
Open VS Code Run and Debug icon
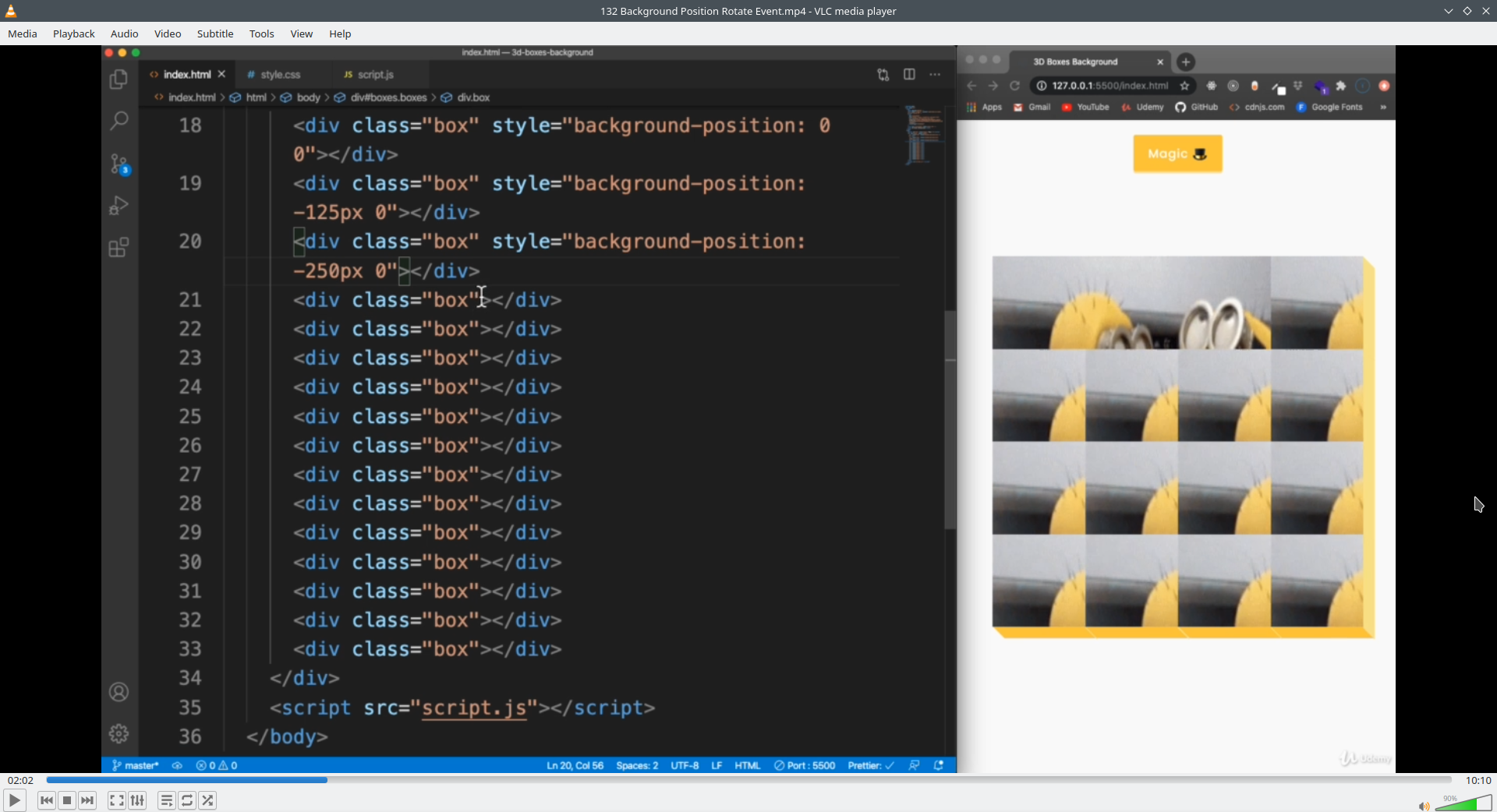coord(119,205)
